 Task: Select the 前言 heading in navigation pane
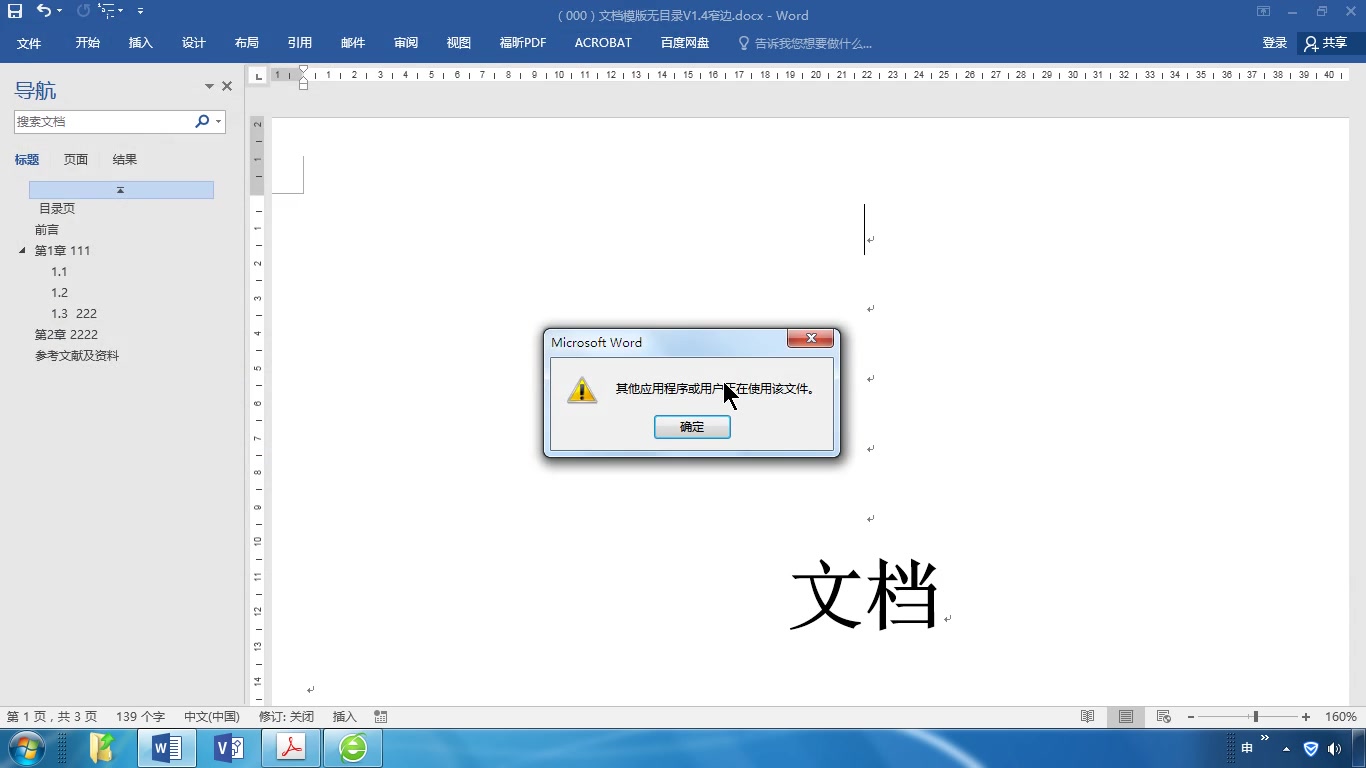tap(46, 229)
